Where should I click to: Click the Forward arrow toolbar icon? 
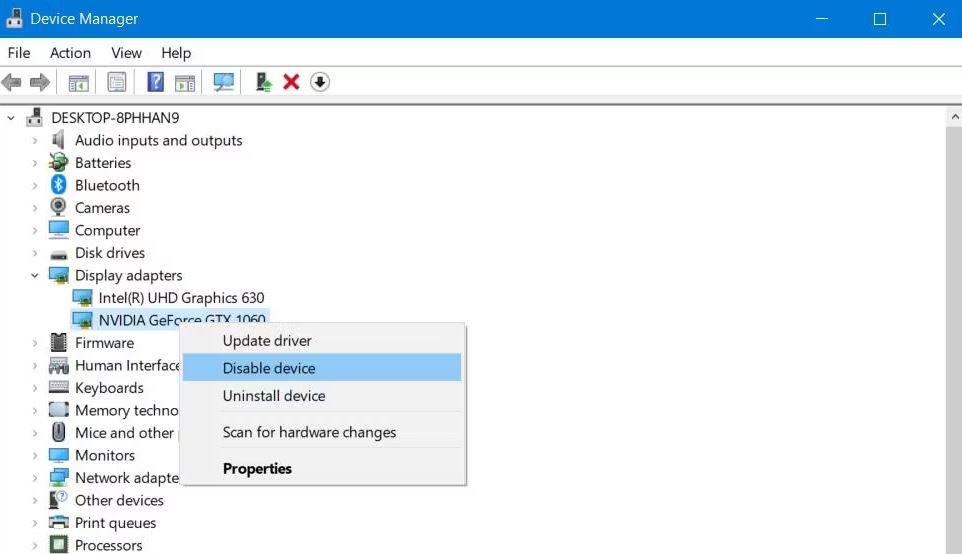tap(40, 82)
